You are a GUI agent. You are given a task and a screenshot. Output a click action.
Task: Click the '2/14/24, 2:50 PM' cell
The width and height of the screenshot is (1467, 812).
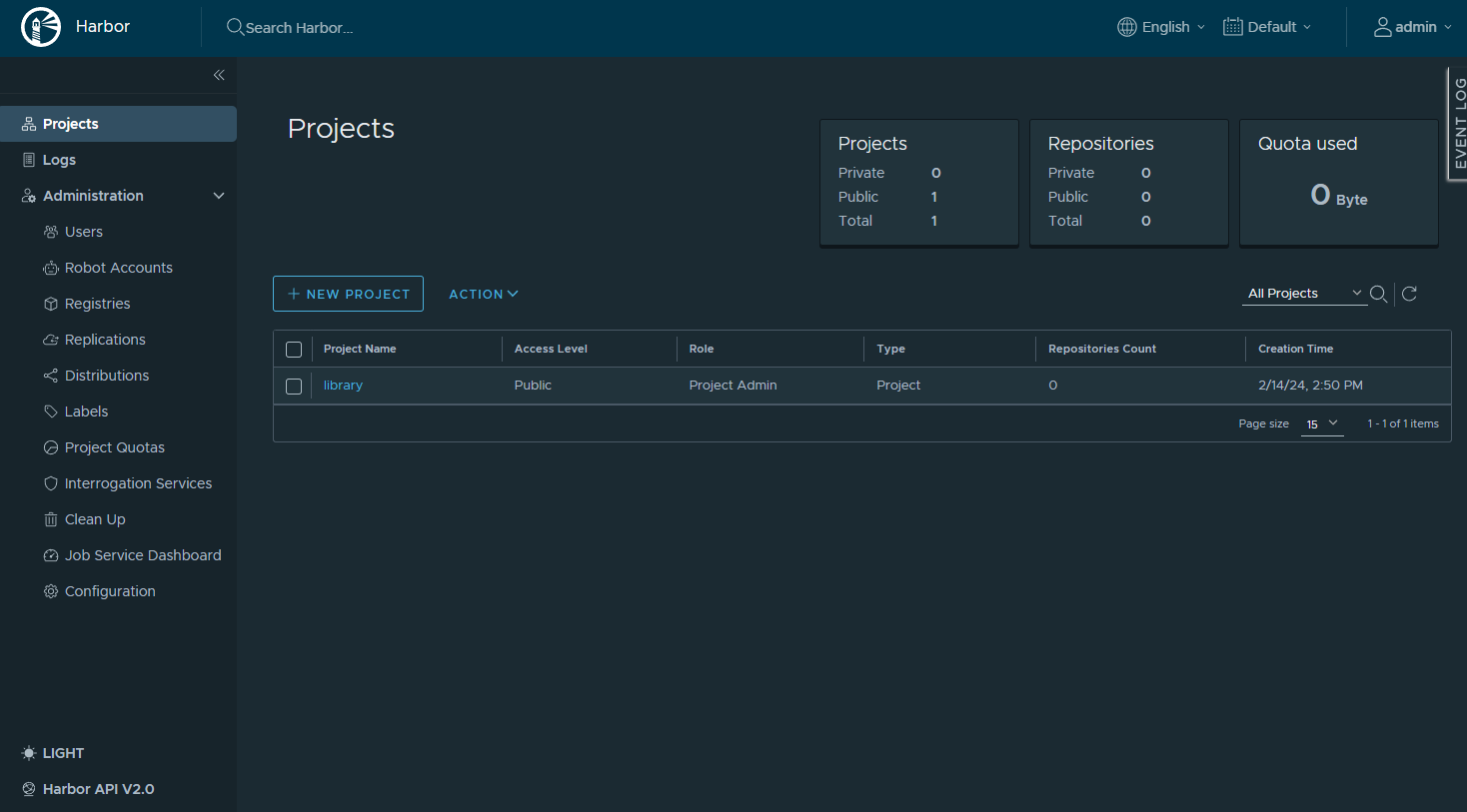coord(1310,386)
